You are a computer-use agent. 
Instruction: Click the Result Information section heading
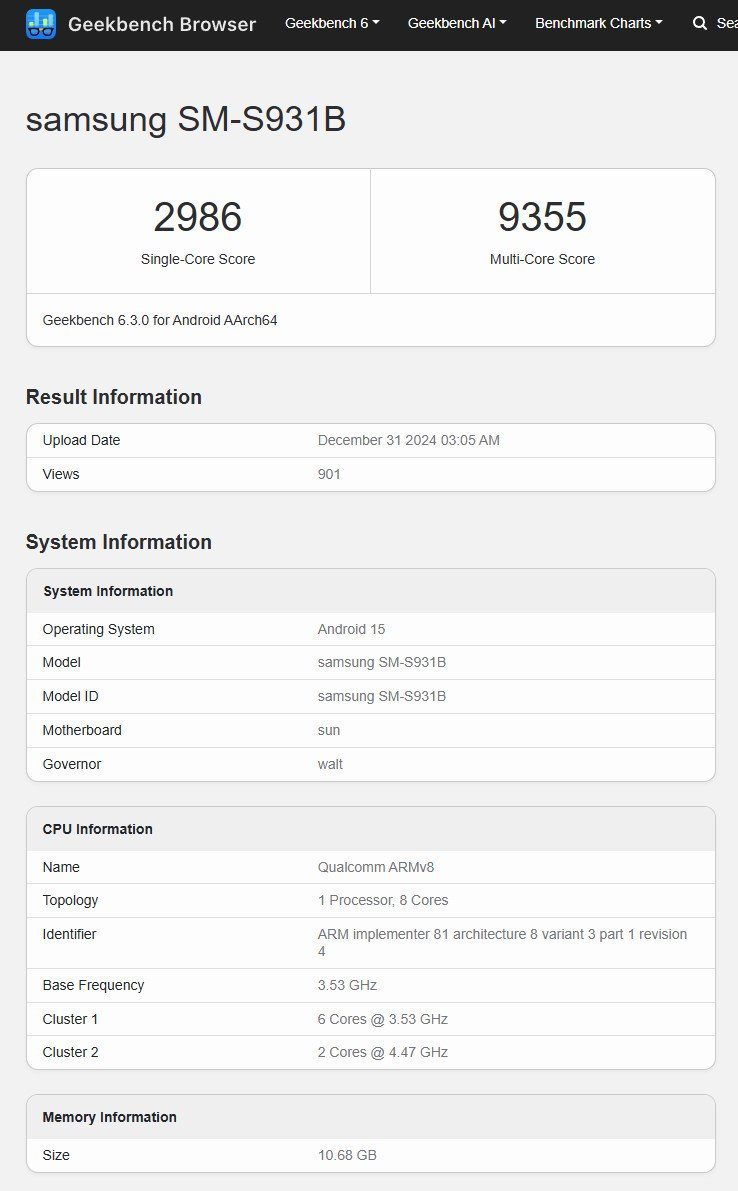(113, 397)
